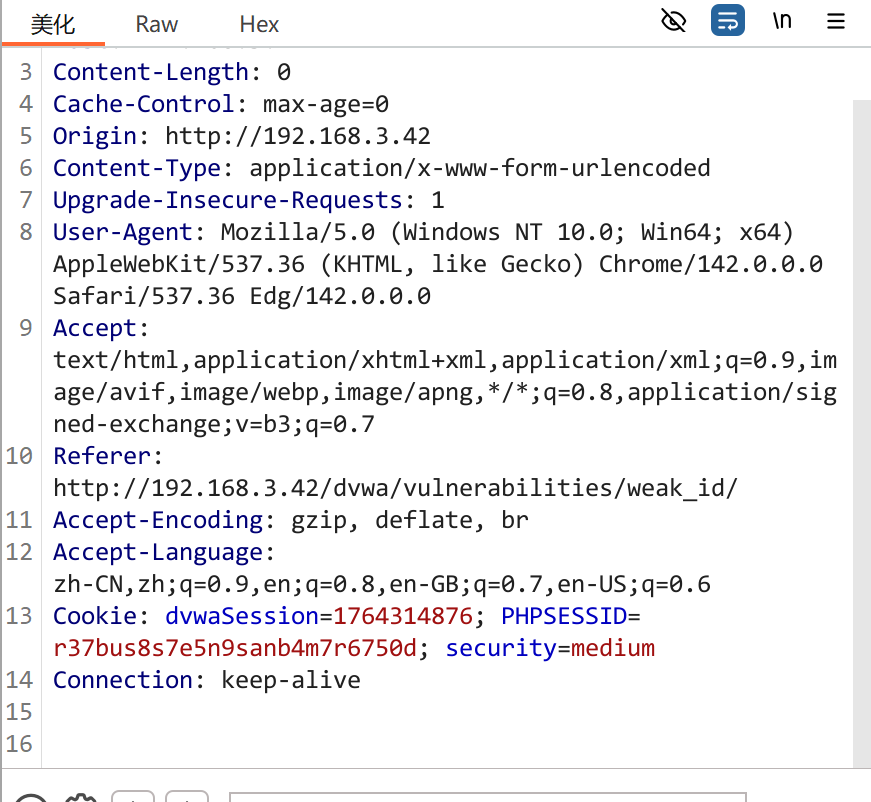The width and height of the screenshot is (871, 802).
Task: Click the Accept header name on line 9
Action: click(x=94, y=328)
